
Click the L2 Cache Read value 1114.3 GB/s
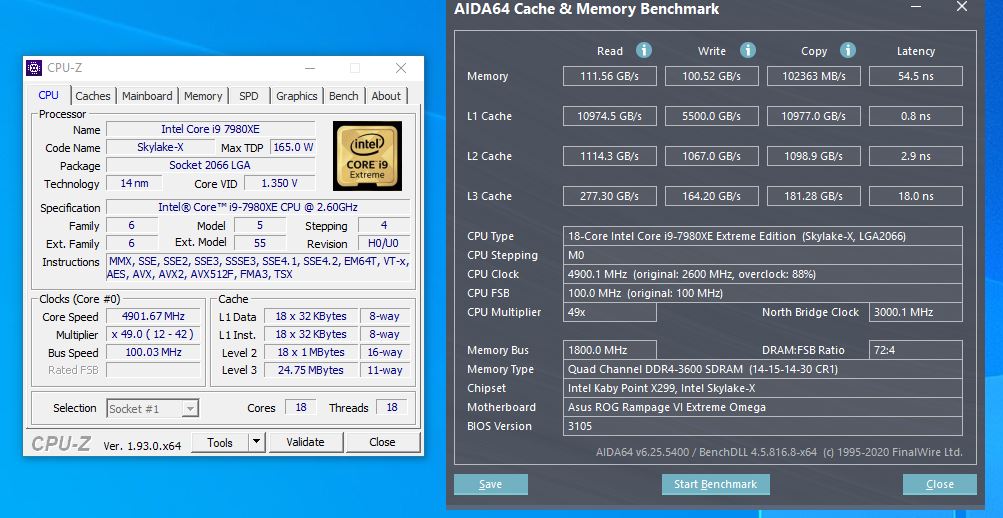(610, 156)
